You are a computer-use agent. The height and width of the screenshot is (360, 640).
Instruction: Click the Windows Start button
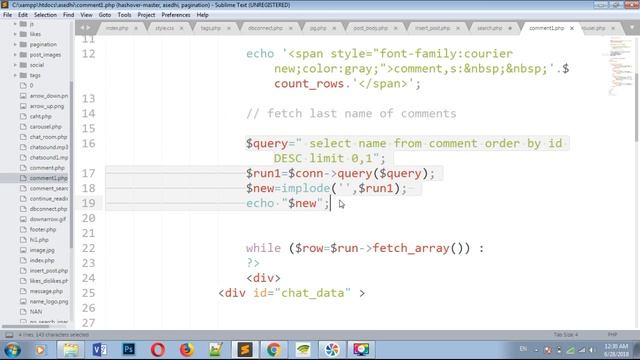coord(13,350)
